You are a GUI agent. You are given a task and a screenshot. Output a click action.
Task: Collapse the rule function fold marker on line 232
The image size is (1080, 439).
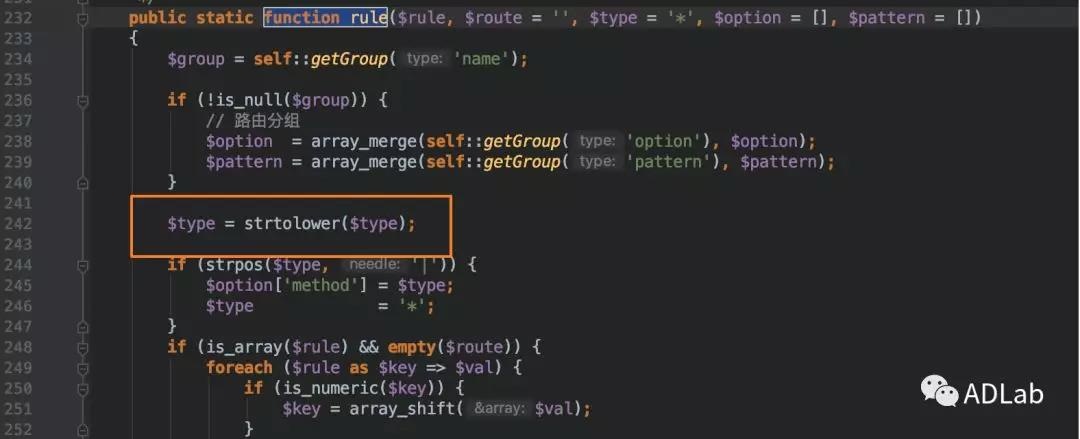(83, 18)
